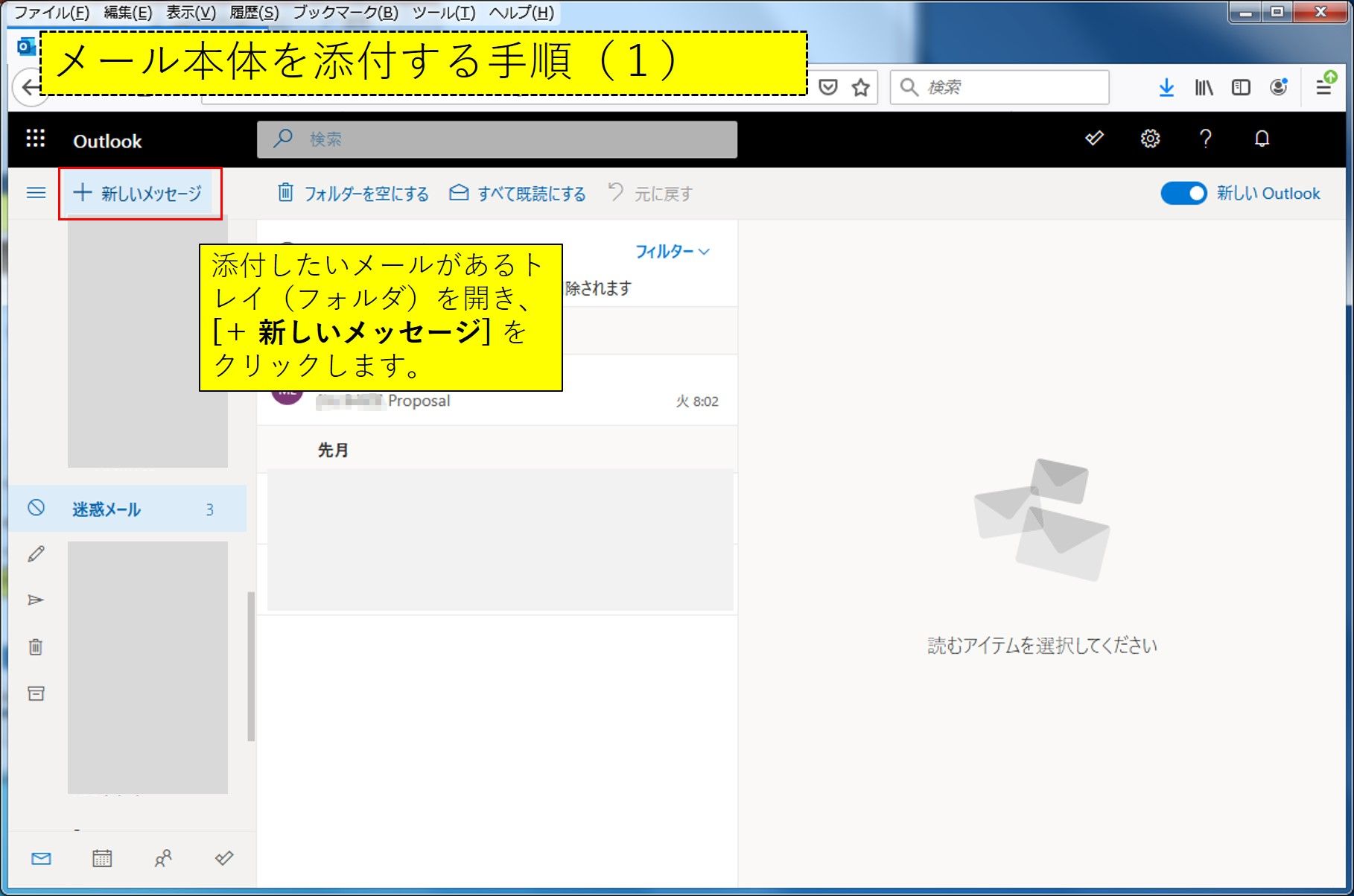Switch to People module icon
The image size is (1354, 896).
pos(163,859)
